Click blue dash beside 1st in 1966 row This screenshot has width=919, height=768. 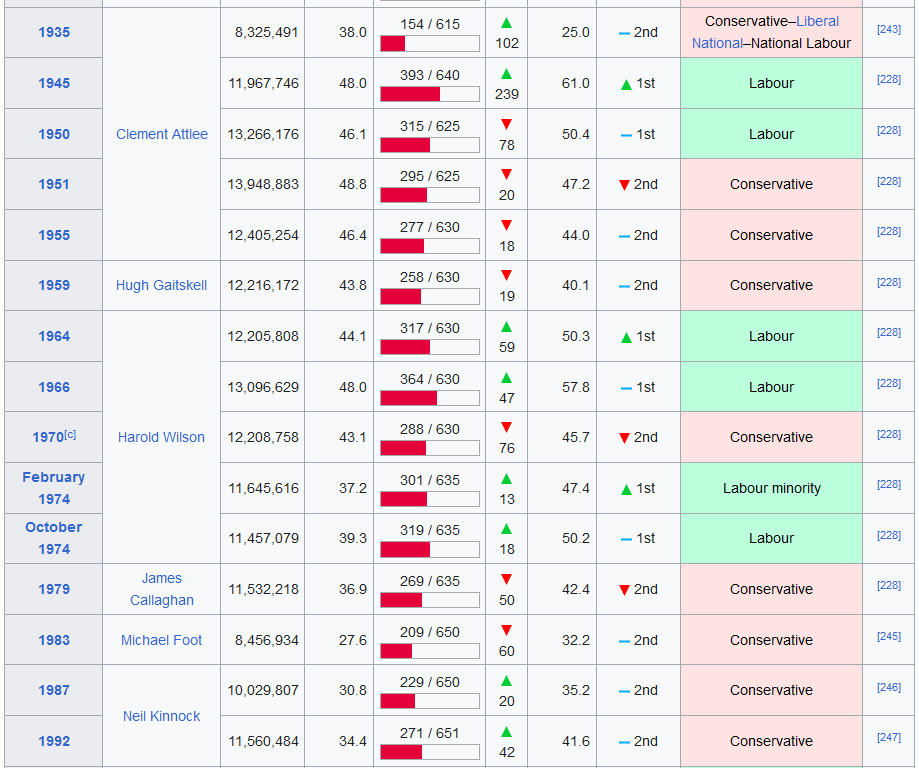[626, 388]
